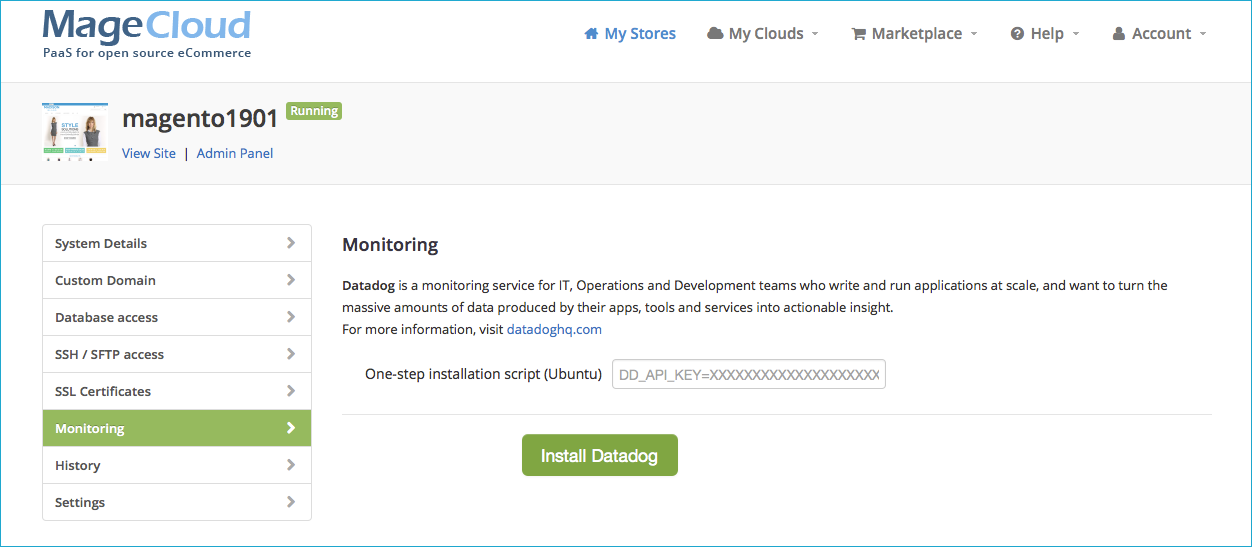Open the Admin Panel link
The image size is (1252, 547).
click(x=235, y=153)
